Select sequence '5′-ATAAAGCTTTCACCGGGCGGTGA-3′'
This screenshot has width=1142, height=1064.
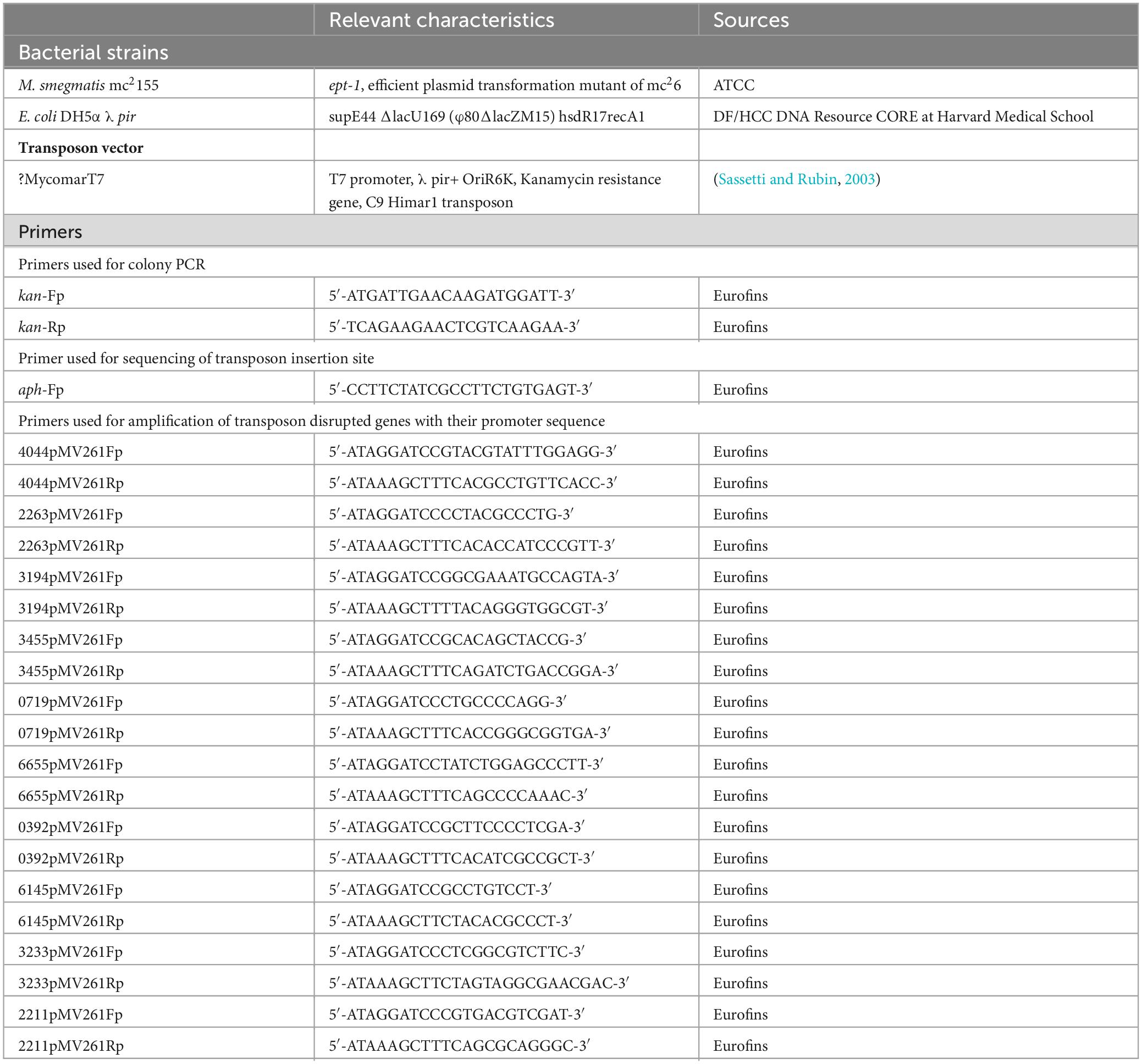(470, 733)
